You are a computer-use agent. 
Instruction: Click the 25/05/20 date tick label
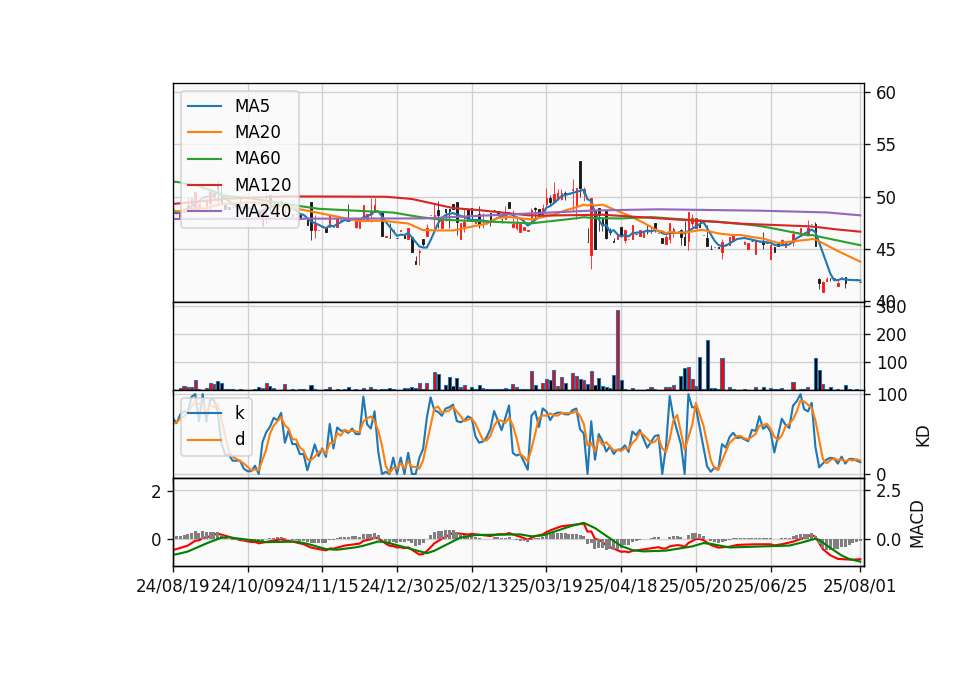point(696,587)
